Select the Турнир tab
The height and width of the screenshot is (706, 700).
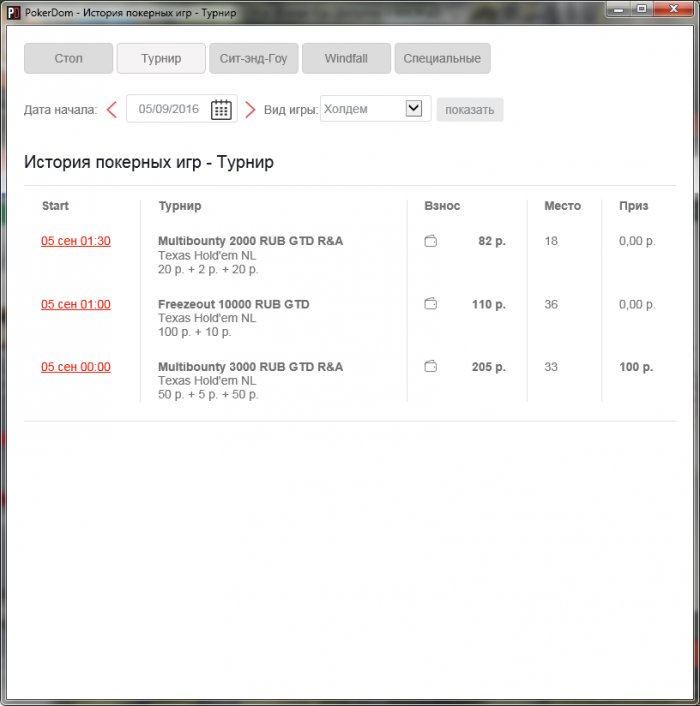click(161, 59)
